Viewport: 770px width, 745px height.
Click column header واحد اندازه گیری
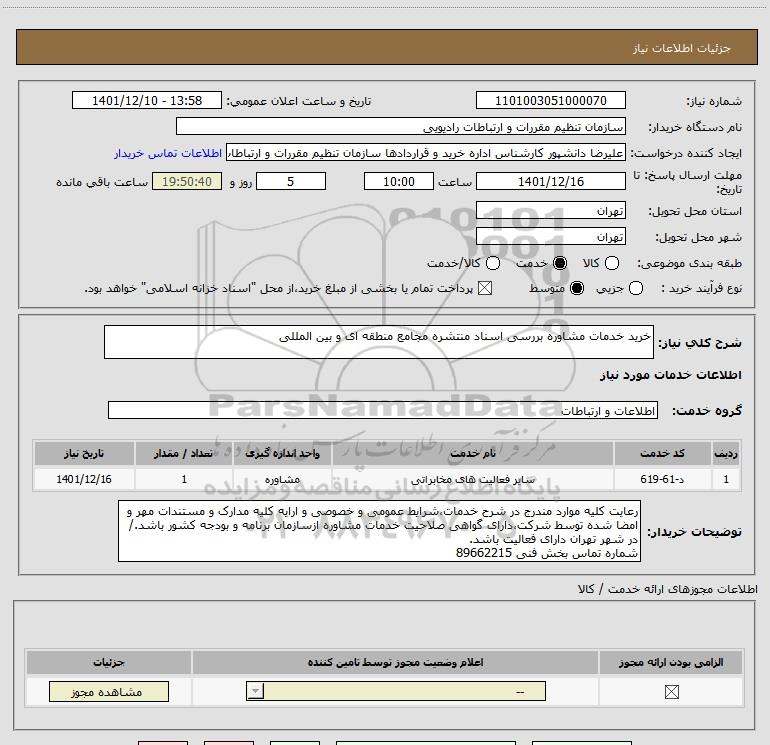pyautogui.click(x=282, y=453)
